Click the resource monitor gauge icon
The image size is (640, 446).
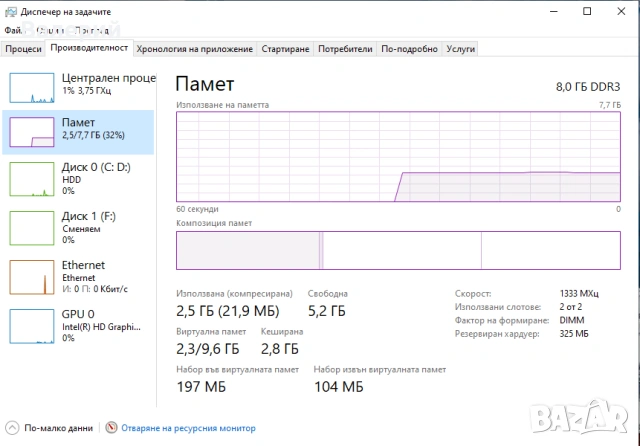pyautogui.click(x=111, y=428)
